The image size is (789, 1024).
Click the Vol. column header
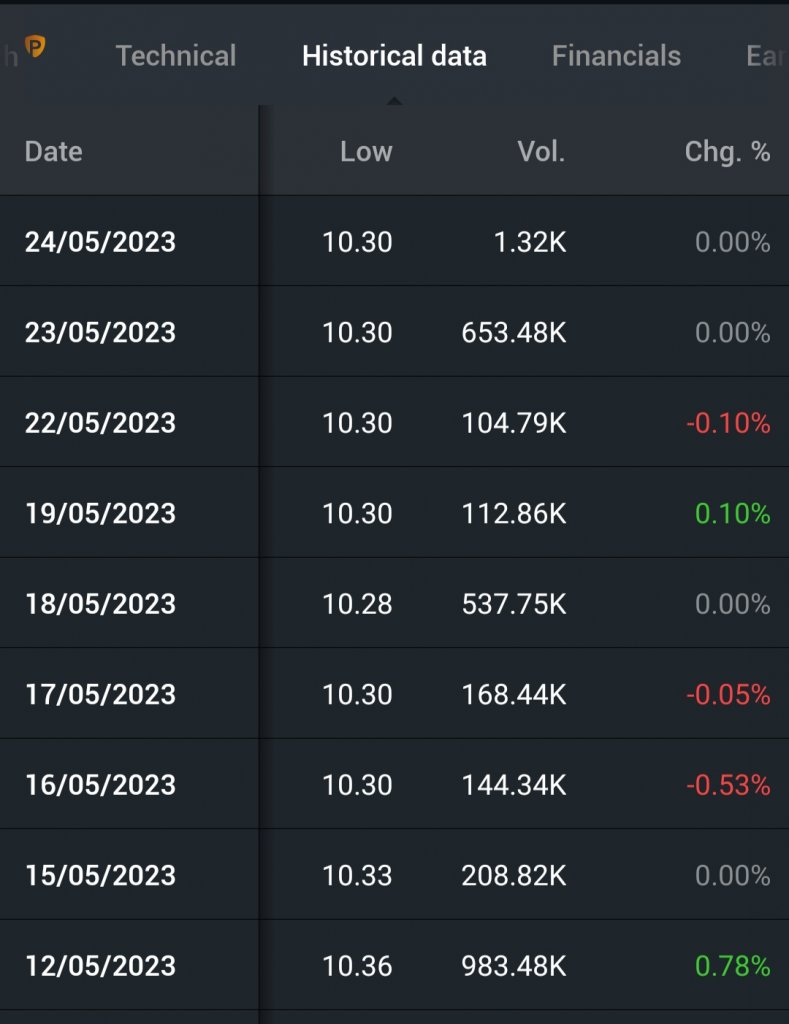(541, 152)
